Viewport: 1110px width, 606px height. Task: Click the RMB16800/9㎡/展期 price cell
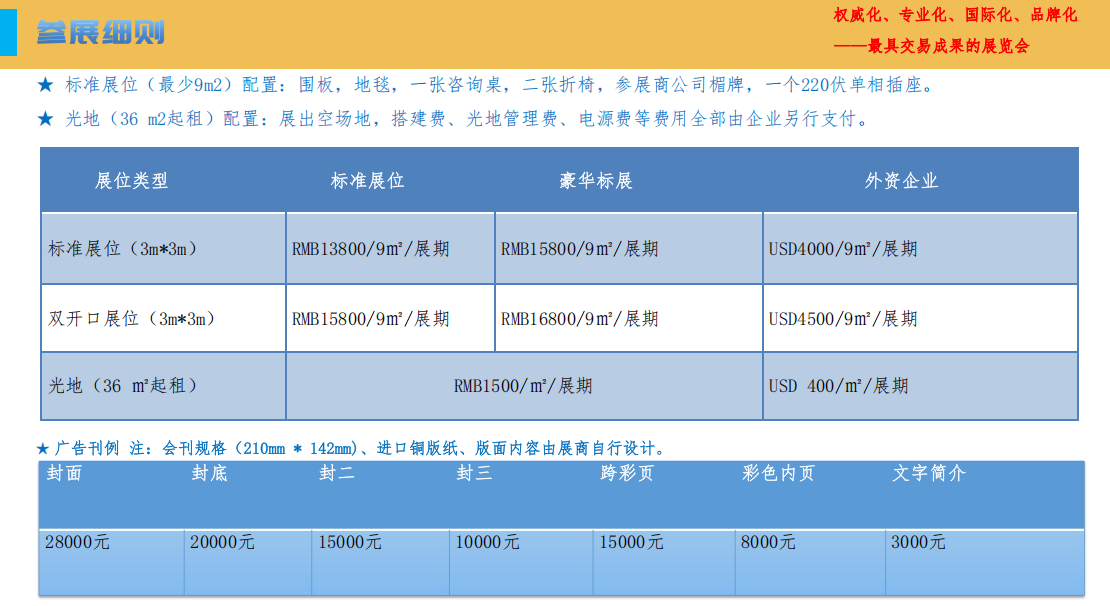pyautogui.click(x=580, y=319)
